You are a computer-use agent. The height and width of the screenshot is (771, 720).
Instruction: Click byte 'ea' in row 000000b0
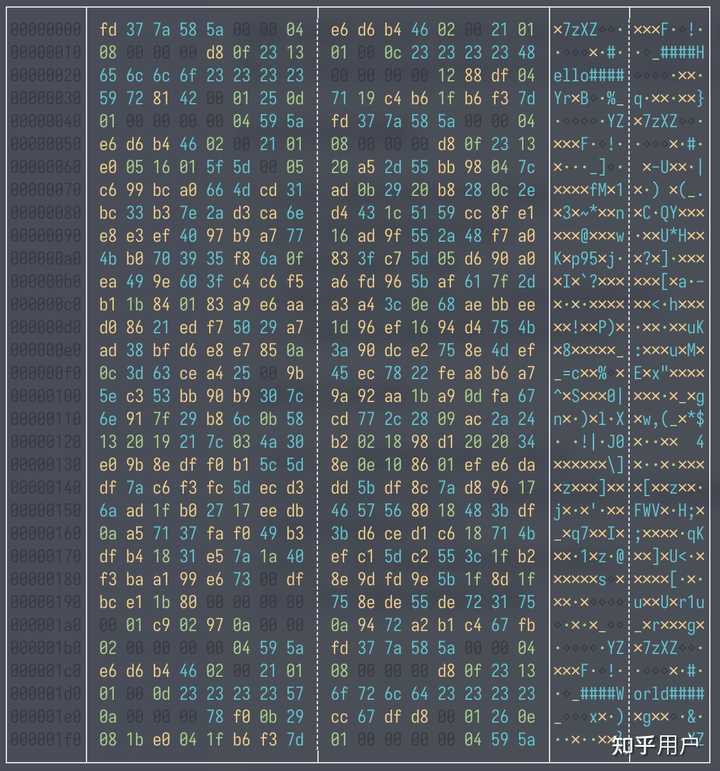point(108,282)
